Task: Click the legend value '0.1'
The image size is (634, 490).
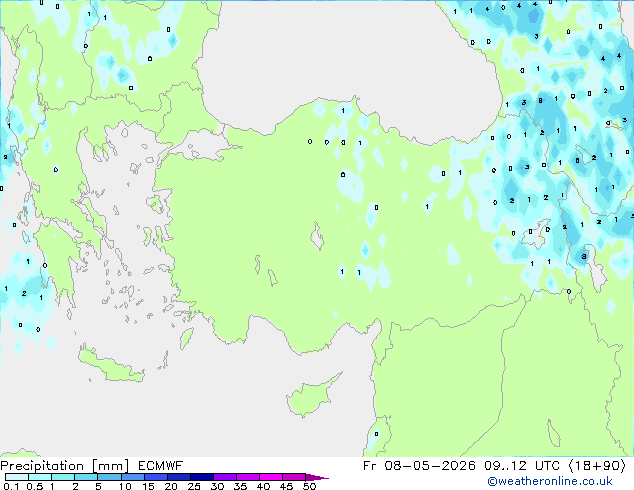Action: (x=11, y=486)
